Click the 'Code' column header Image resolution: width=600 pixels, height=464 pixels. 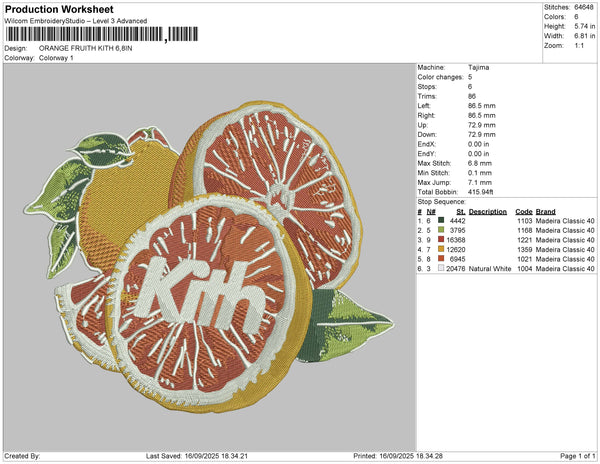coord(524,212)
